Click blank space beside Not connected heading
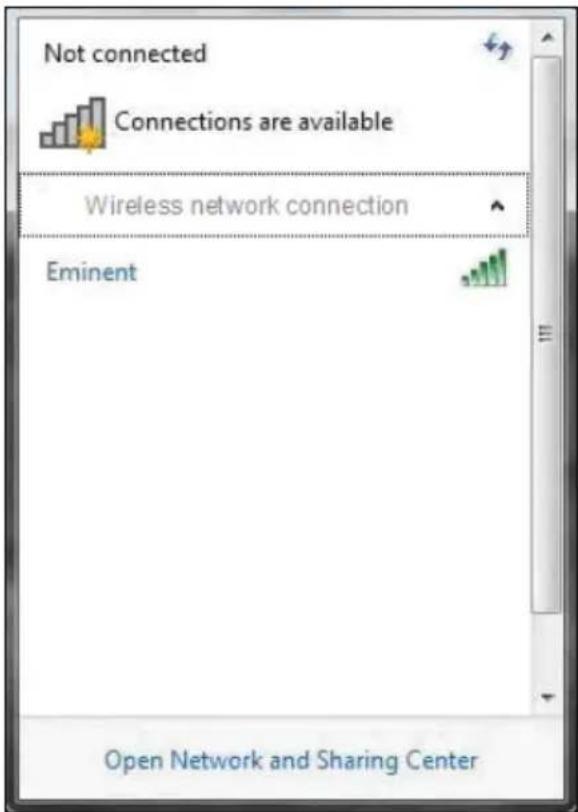This screenshot has height=812, width=578. coord(342,53)
